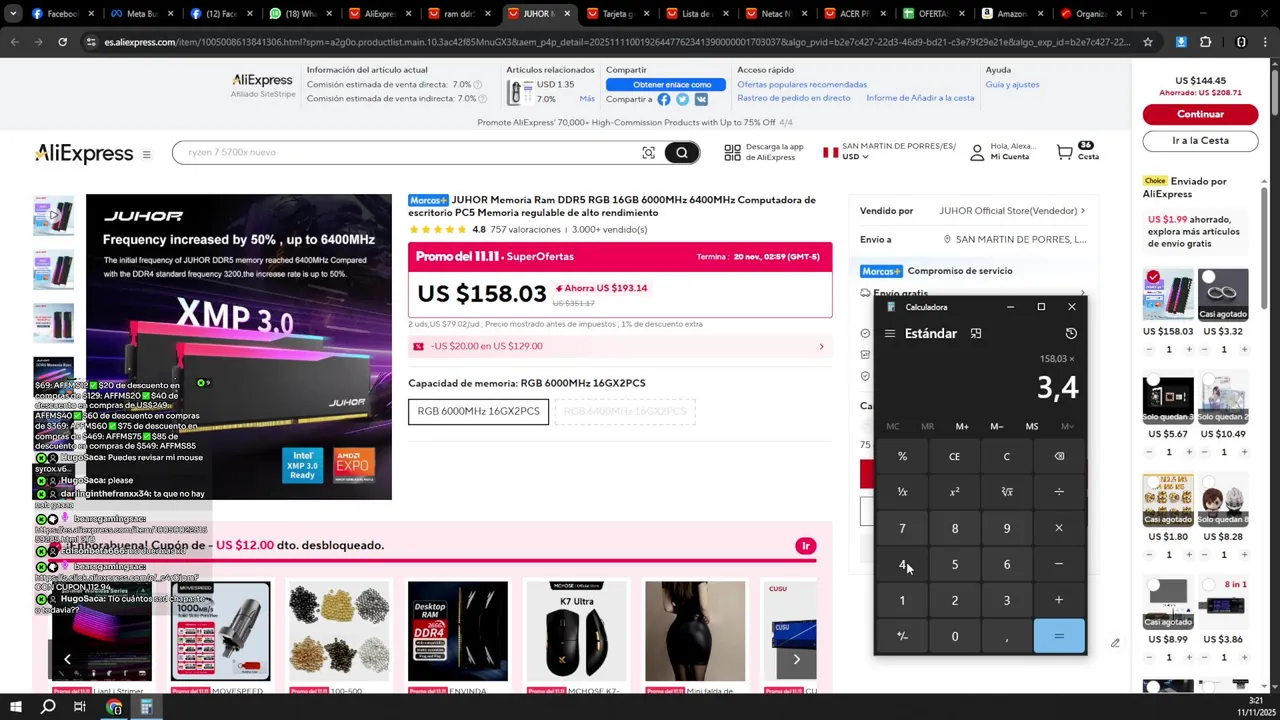Select RGB 6000MHz 16GX2PCS memory option
The image size is (1280, 720).
(x=478, y=411)
